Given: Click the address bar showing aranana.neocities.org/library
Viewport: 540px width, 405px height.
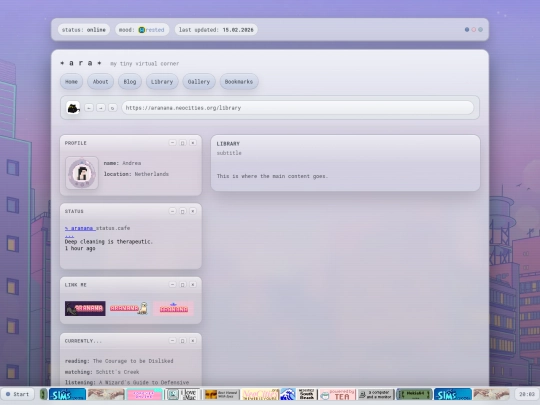Looking at the screenshot, I should [298, 108].
